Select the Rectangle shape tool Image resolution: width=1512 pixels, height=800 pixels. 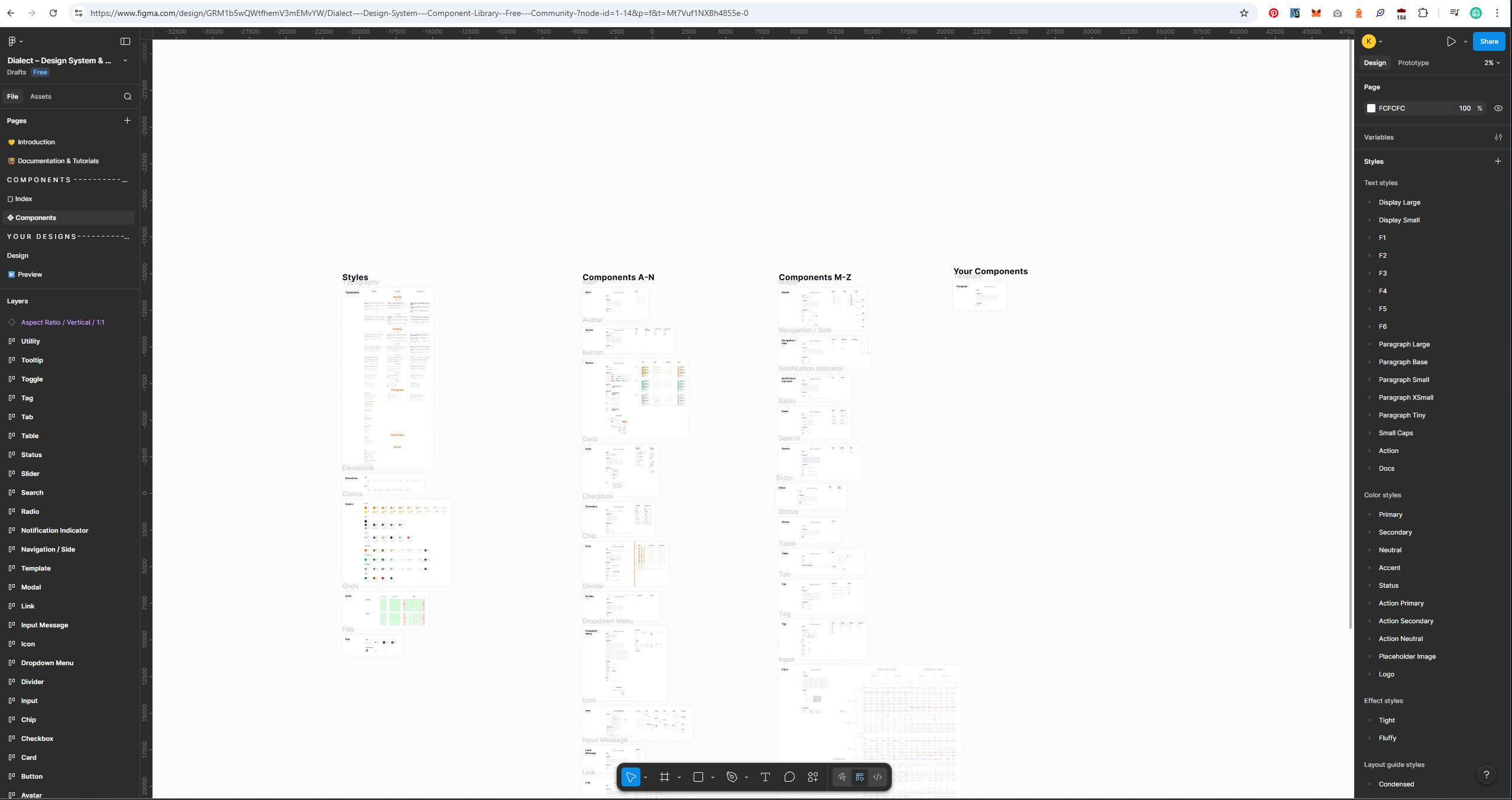click(x=698, y=777)
